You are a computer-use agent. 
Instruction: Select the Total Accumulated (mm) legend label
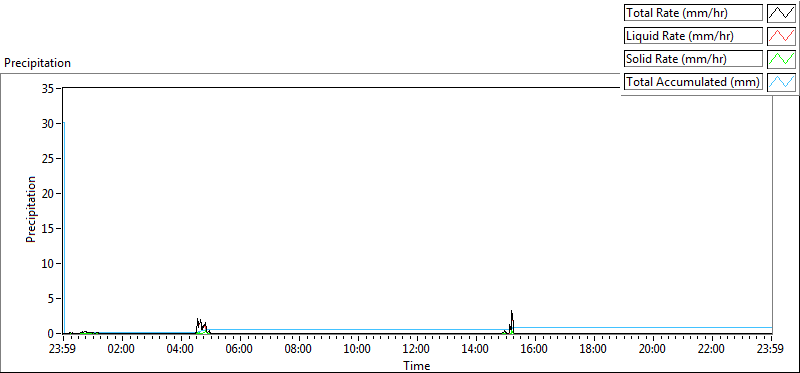click(693, 82)
